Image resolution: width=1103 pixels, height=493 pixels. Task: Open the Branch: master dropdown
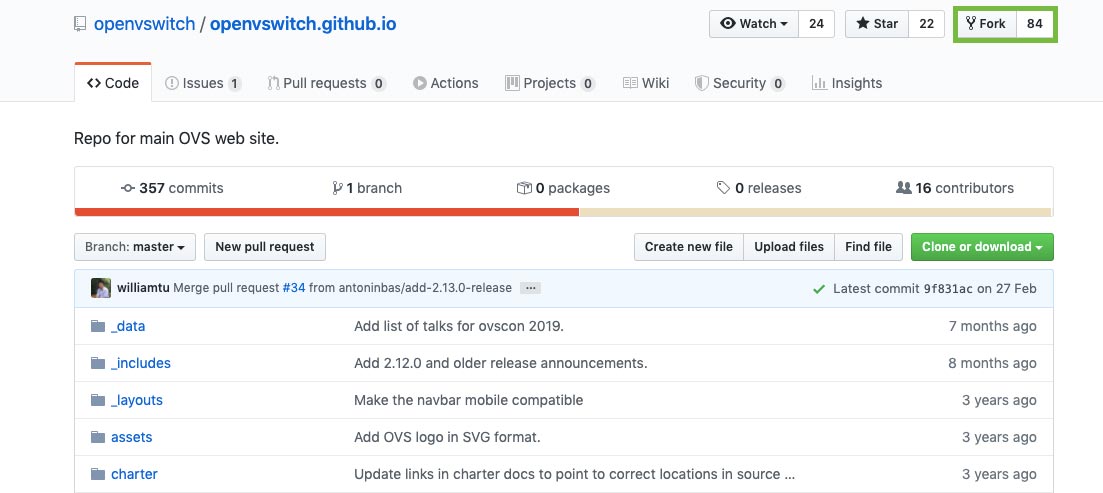(135, 247)
